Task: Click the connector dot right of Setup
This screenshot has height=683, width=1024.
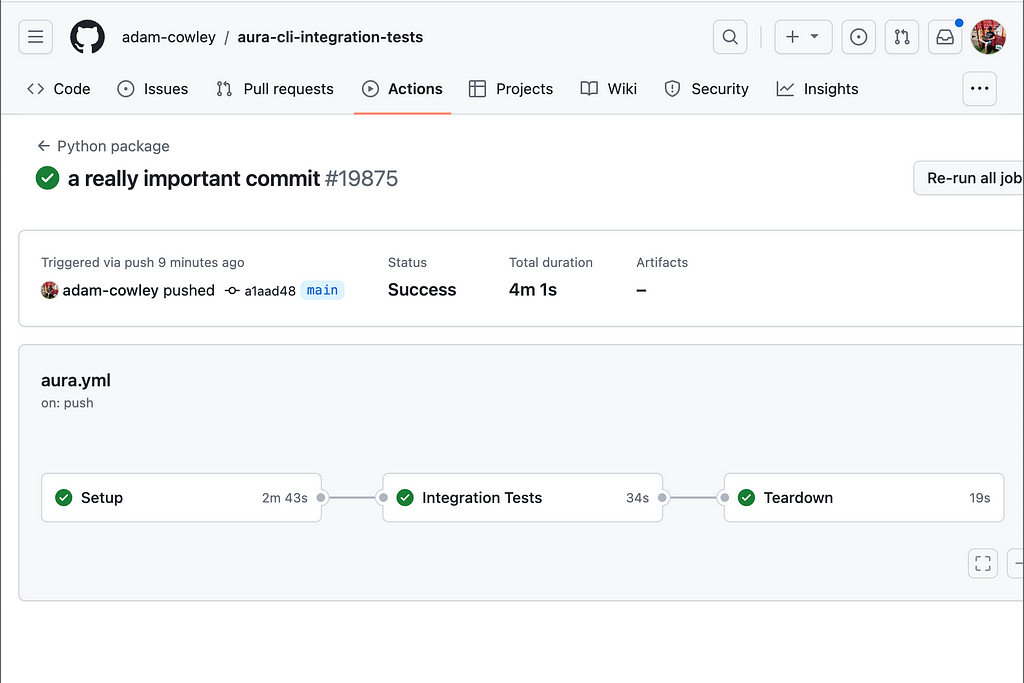Action: (321, 498)
